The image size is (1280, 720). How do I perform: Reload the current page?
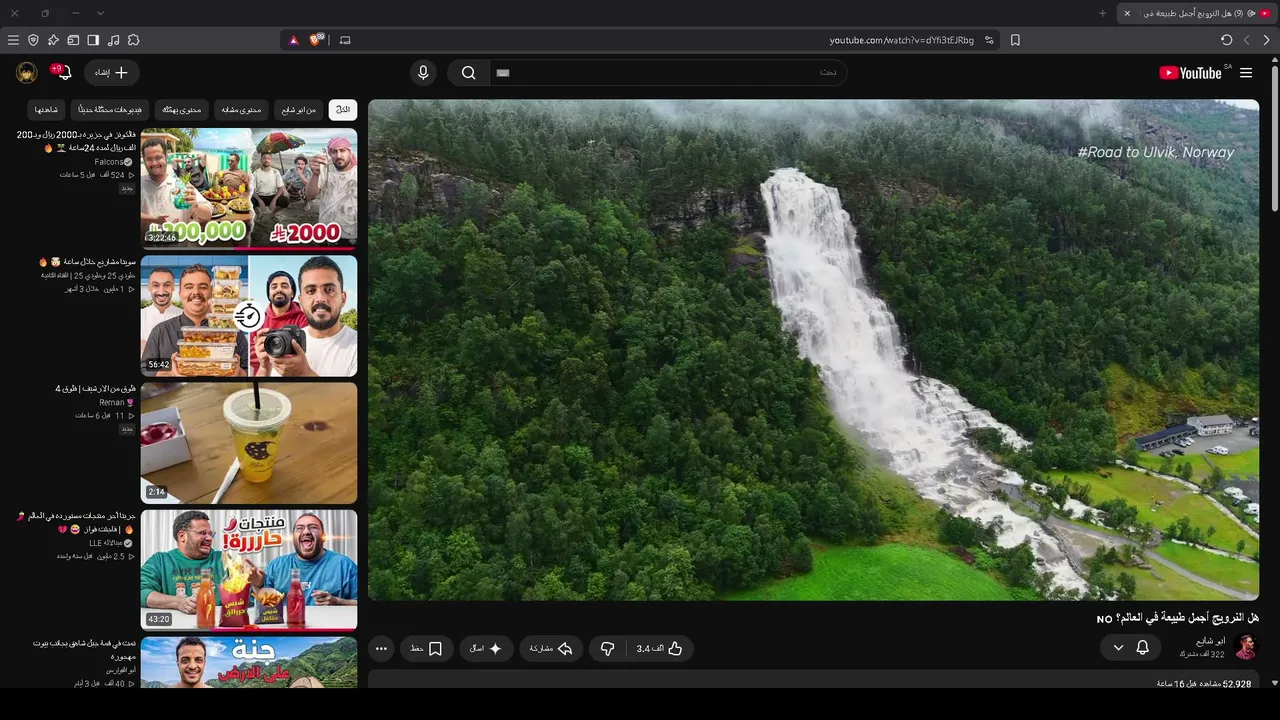tap(1226, 40)
